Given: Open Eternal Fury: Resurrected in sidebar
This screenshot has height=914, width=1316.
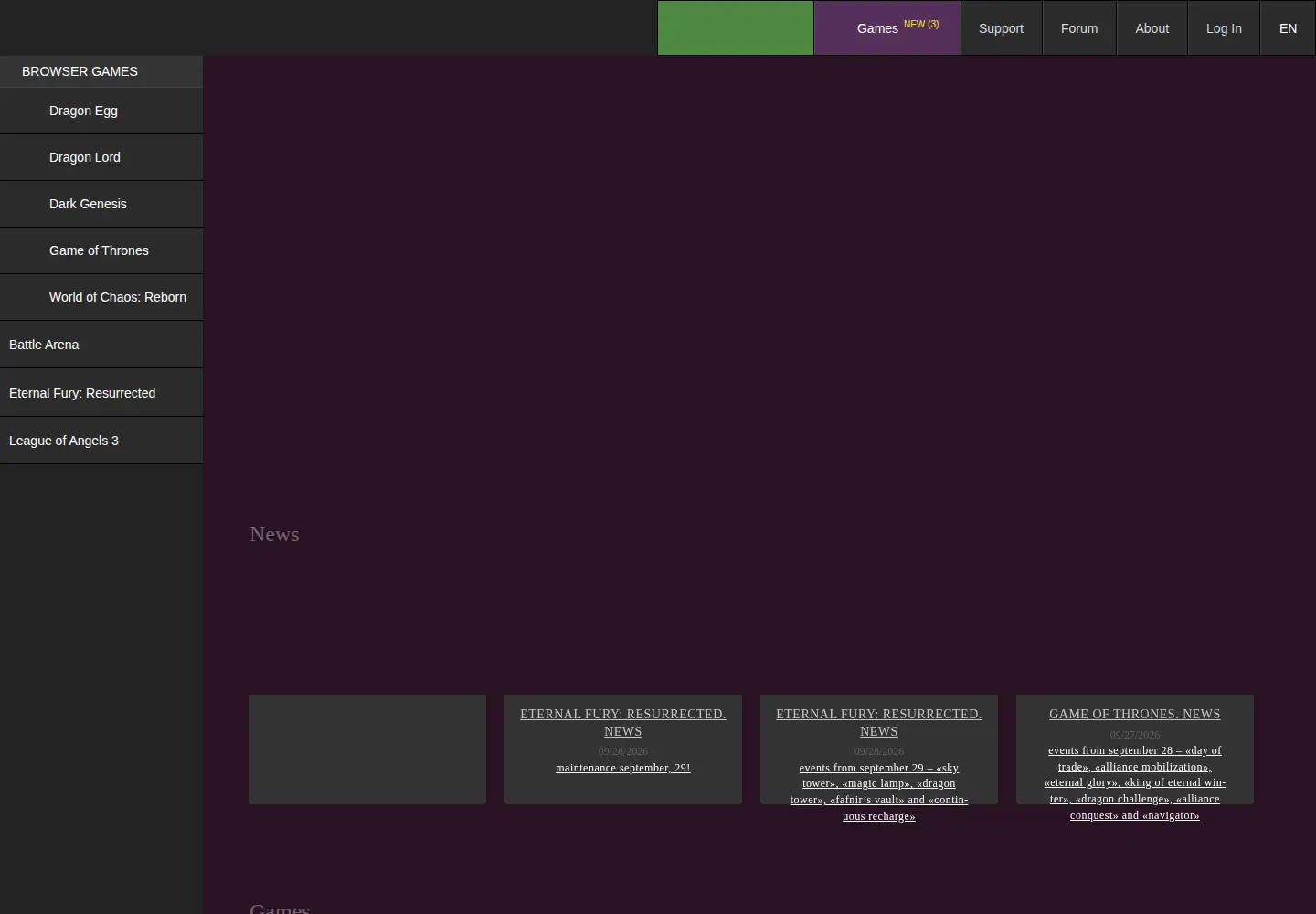Looking at the screenshot, I should coord(101,393).
